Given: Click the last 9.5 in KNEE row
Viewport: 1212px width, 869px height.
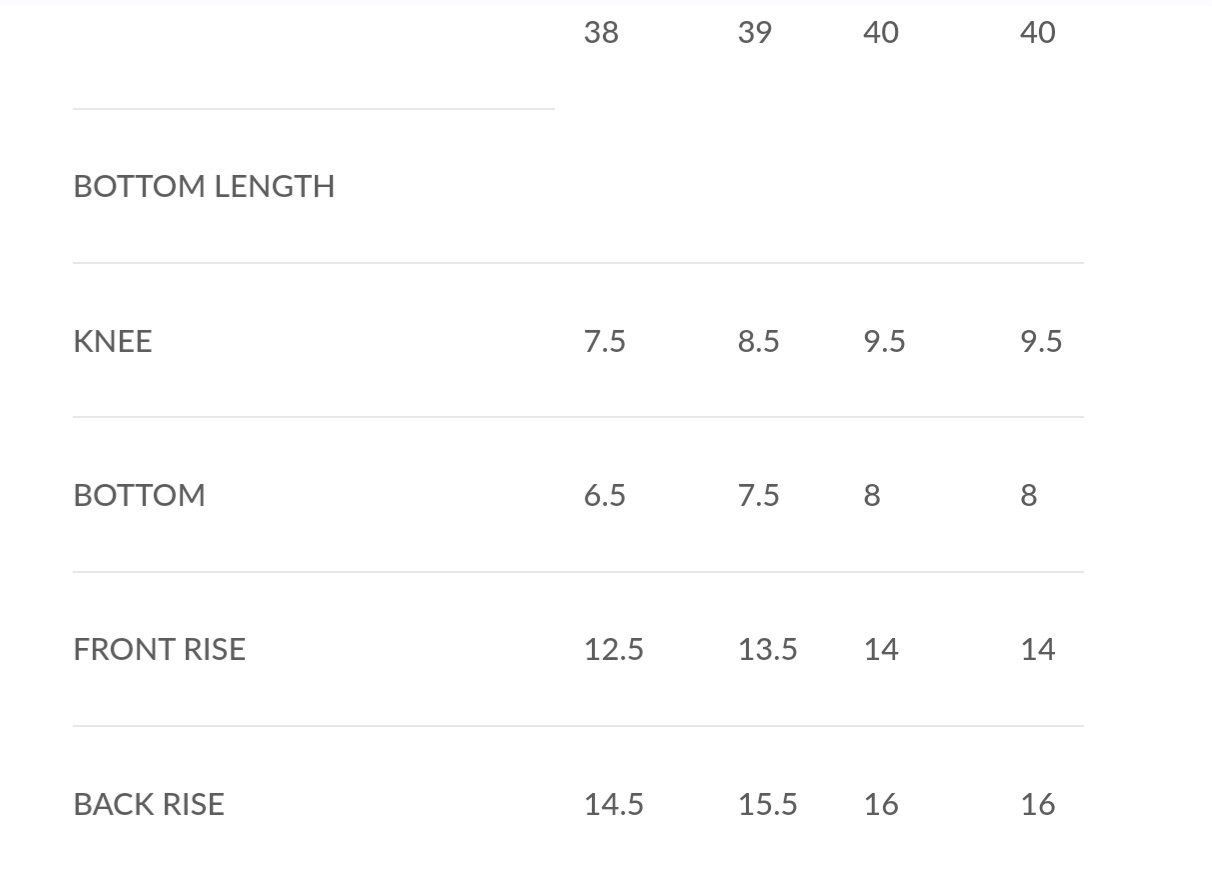Looking at the screenshot, I should 1041,341.
